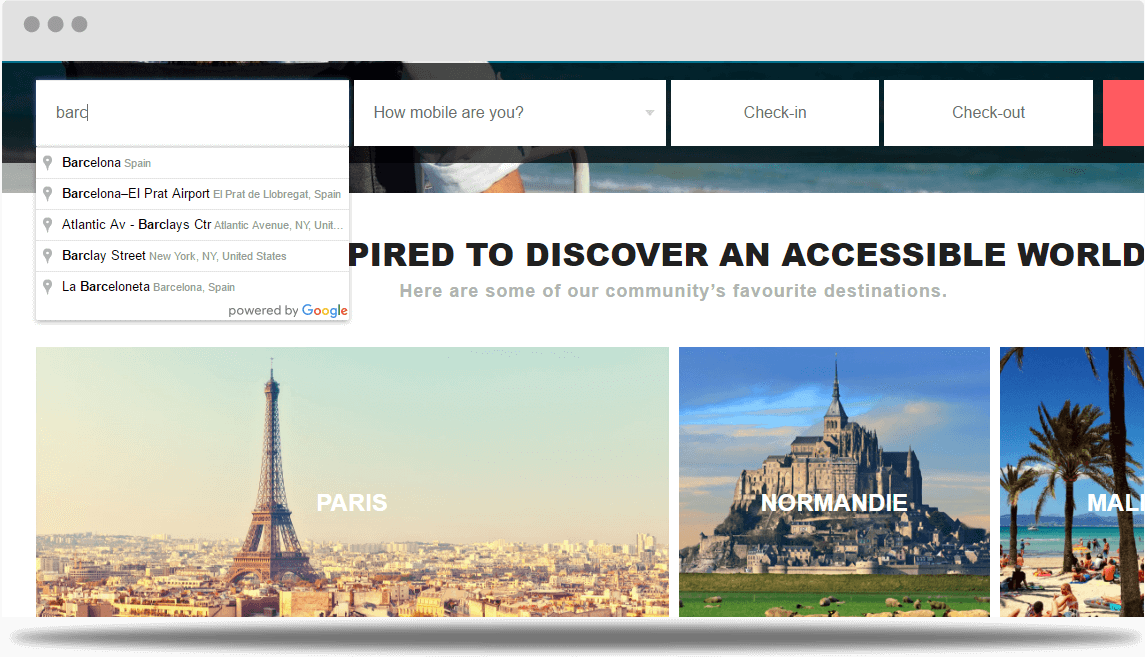Choose Barcelona–El Prat Airport from suggestions
1145x657 pixels.
193,193
